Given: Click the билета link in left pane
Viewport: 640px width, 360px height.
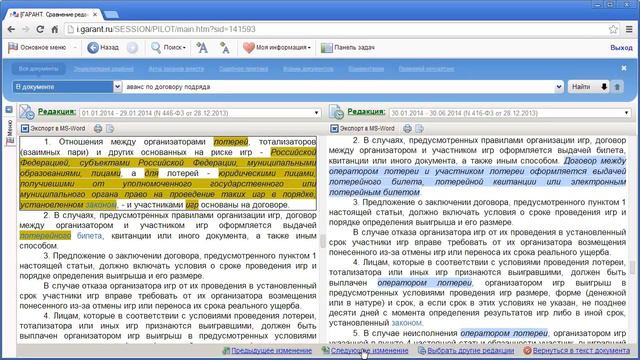Looking at the screenshot, I should (x=89, y=236).
